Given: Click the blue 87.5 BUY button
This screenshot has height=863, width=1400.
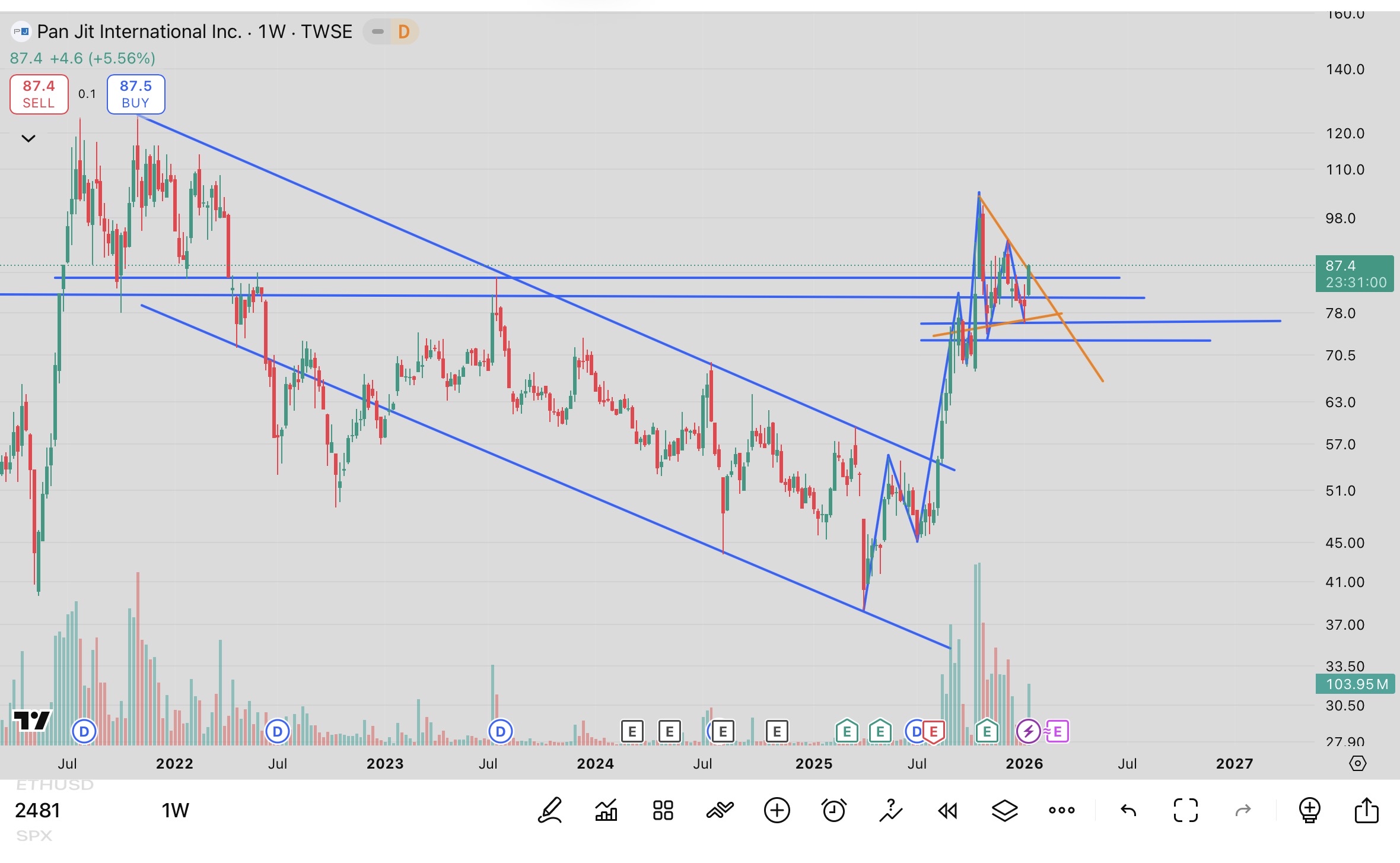Looking at the screenshot, I should pos(136,94).
